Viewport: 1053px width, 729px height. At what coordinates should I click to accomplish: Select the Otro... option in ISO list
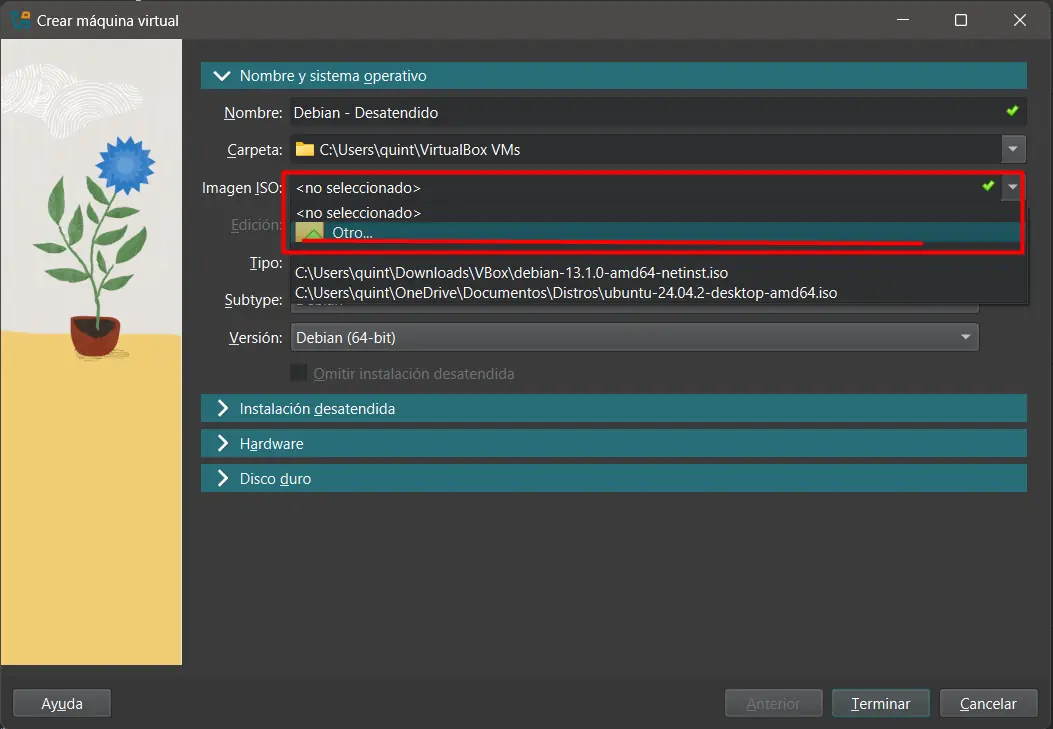click(x=352, y=233)
